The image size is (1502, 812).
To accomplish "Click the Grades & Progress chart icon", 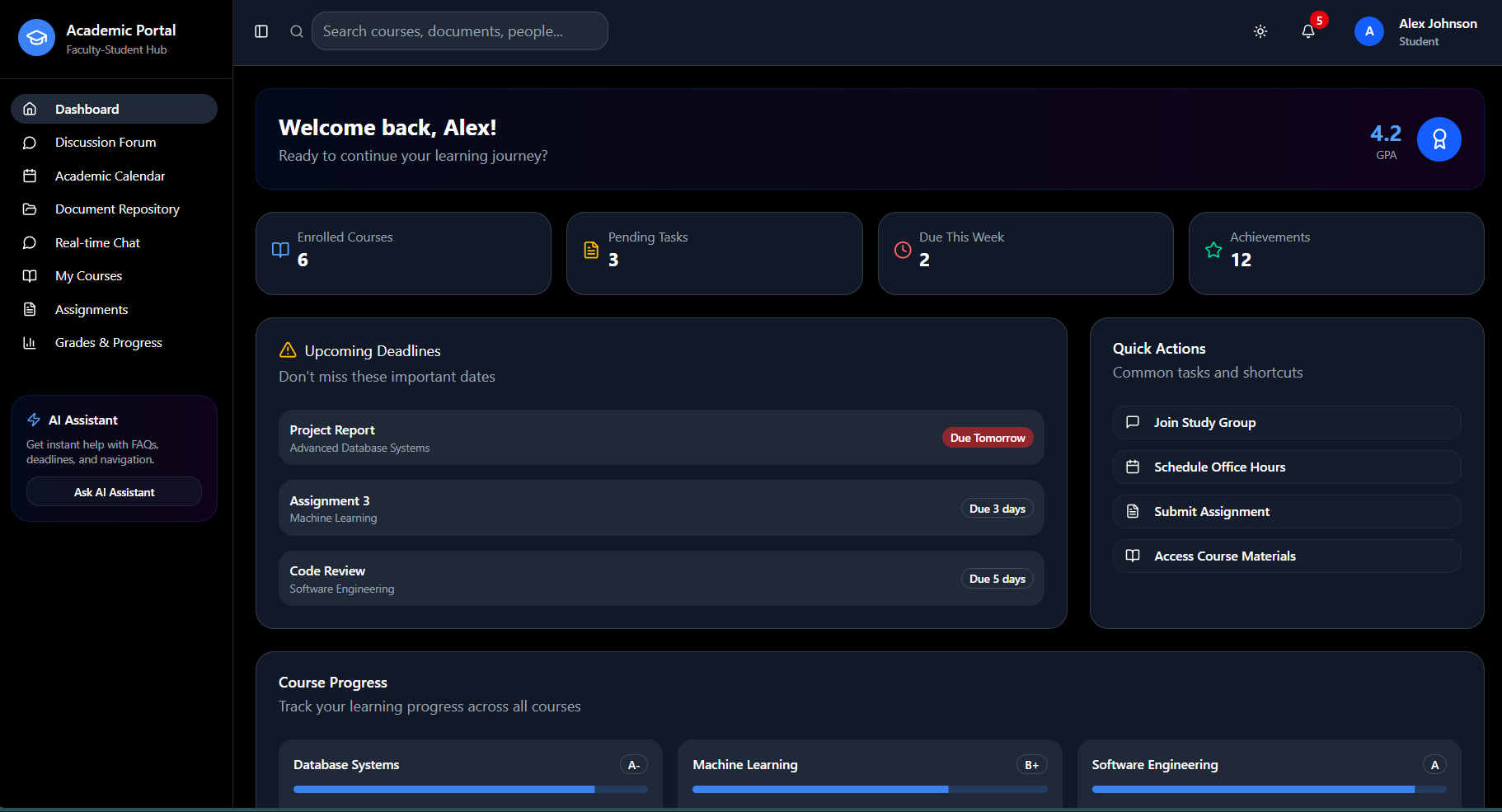I will coord(30,343).
